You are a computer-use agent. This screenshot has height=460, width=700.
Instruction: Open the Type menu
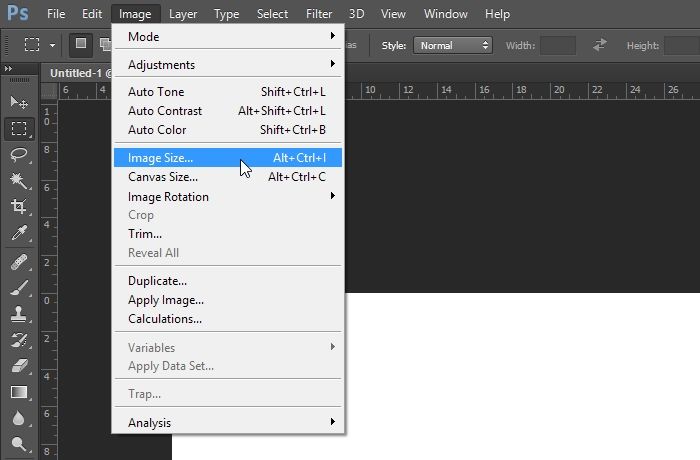tap(226, 14)
